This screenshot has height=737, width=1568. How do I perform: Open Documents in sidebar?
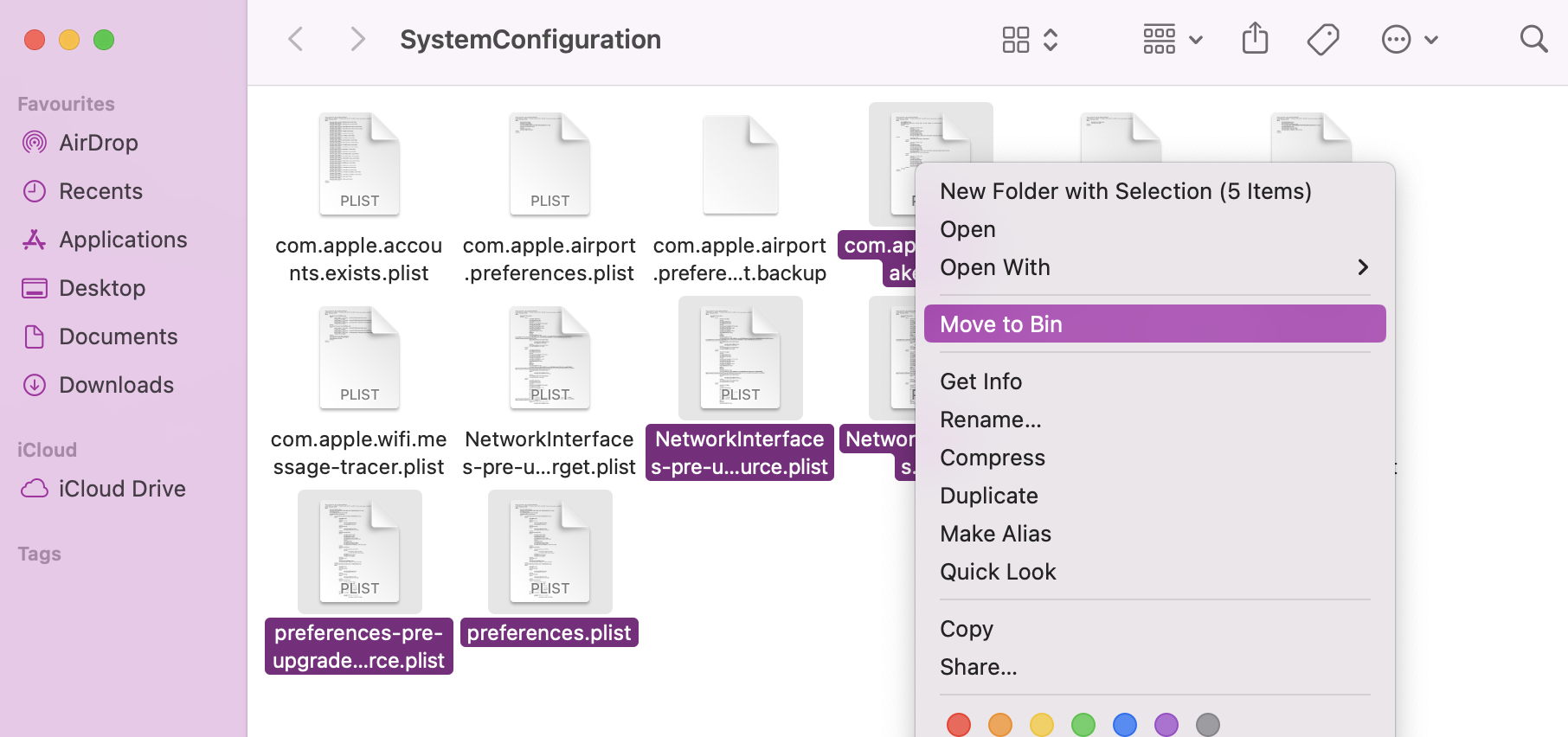(x=100, y=336)
